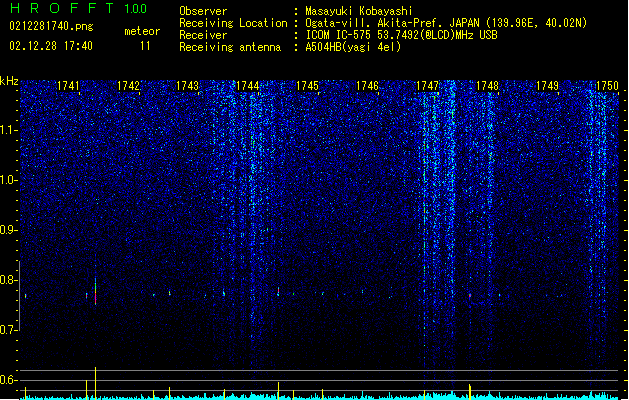Viewport: 629px width, 400px height.
Task: Click the meteor count value 11
Action: click(145, 46)
